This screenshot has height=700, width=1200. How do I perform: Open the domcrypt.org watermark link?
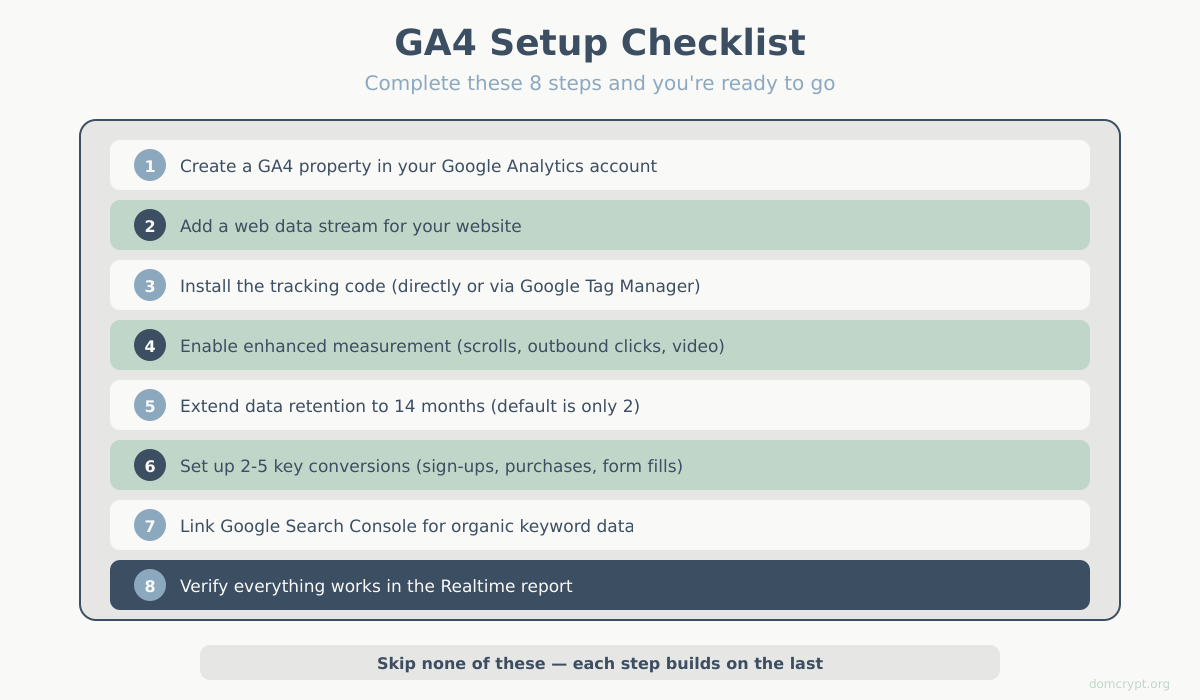point(1129,684)
